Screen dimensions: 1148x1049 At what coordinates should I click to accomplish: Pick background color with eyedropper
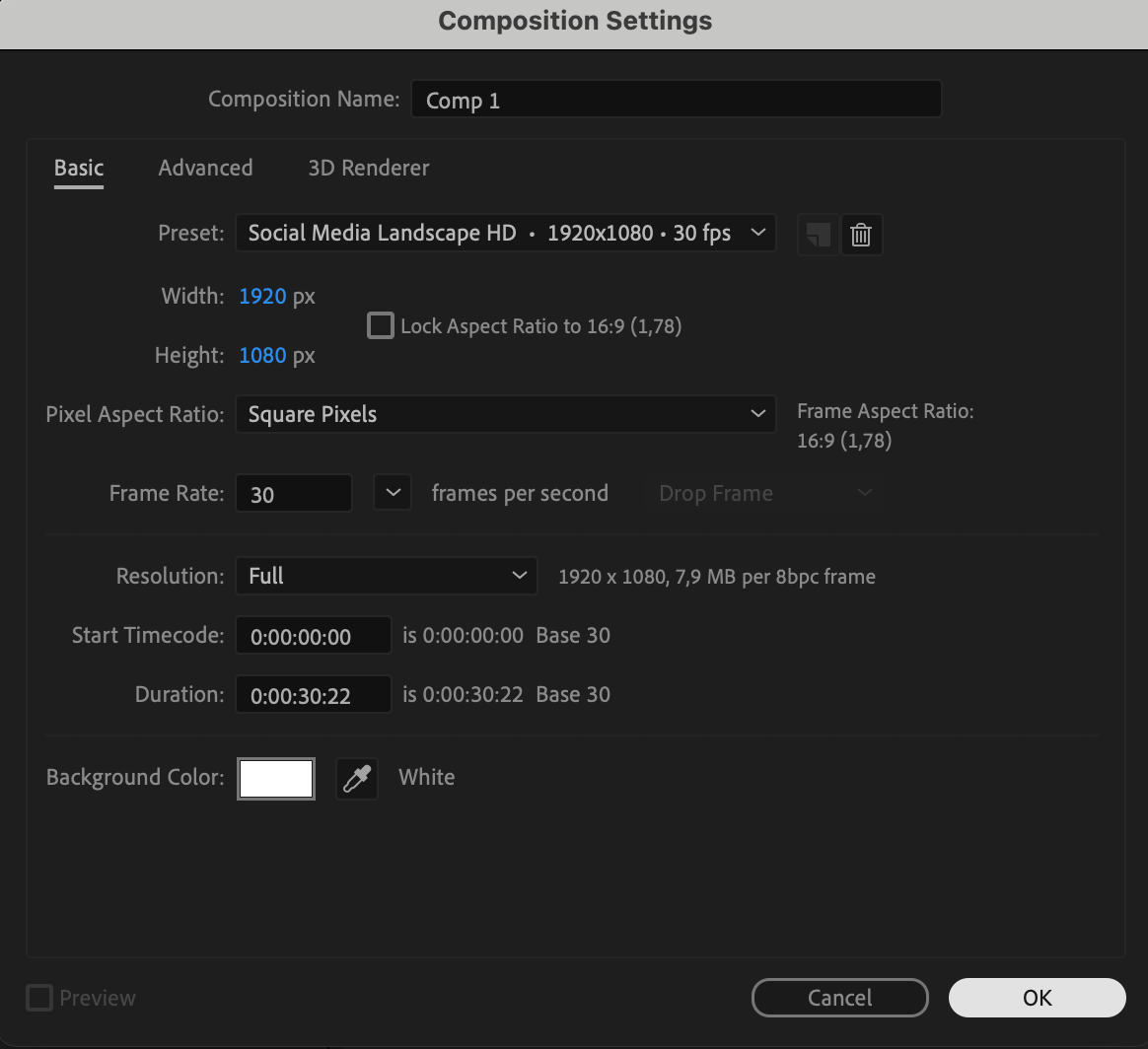tap(356, 778)
